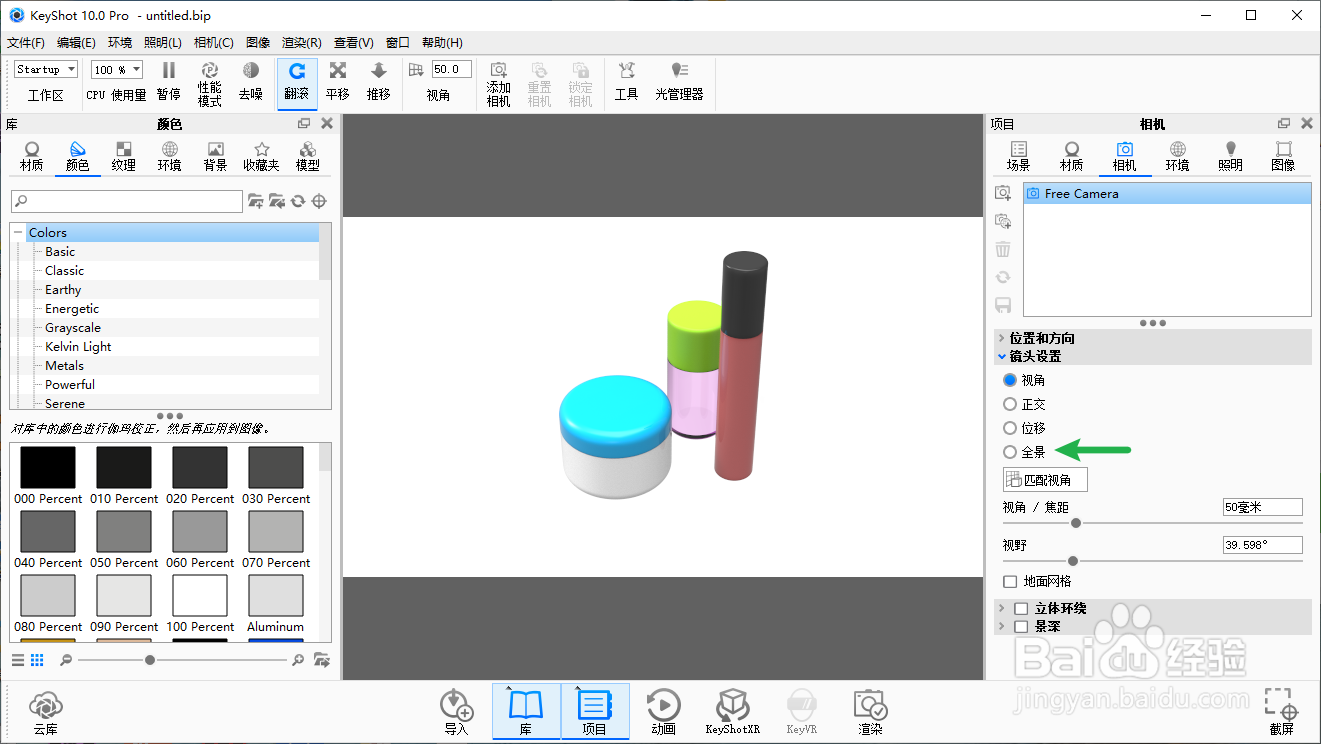Open 帮助(H) menu
Viewport: 1321px width, 744px height.
(x=442, y=43)
